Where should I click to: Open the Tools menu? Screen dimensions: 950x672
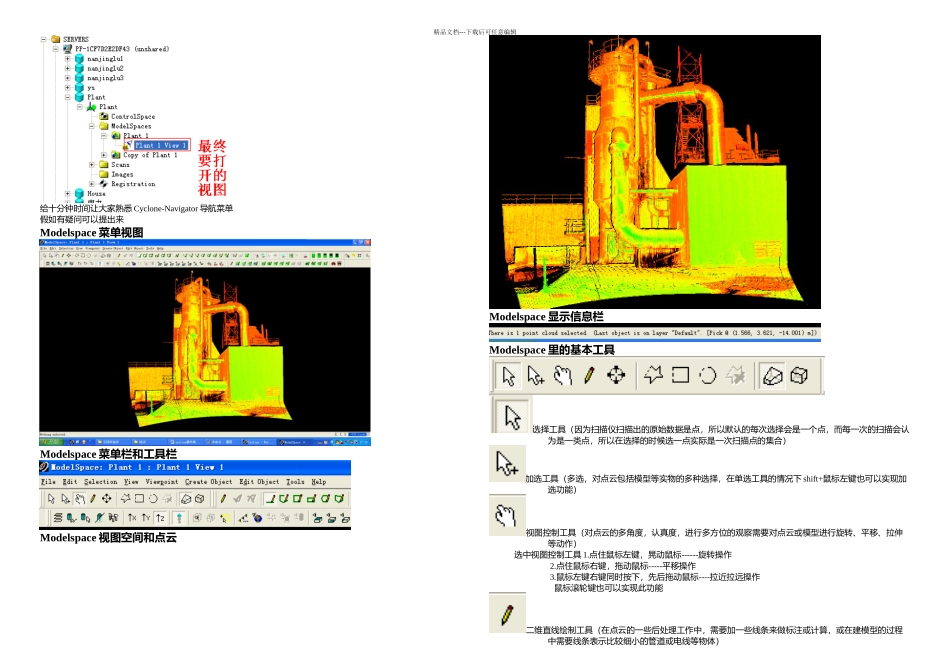(x=295, y=482)
